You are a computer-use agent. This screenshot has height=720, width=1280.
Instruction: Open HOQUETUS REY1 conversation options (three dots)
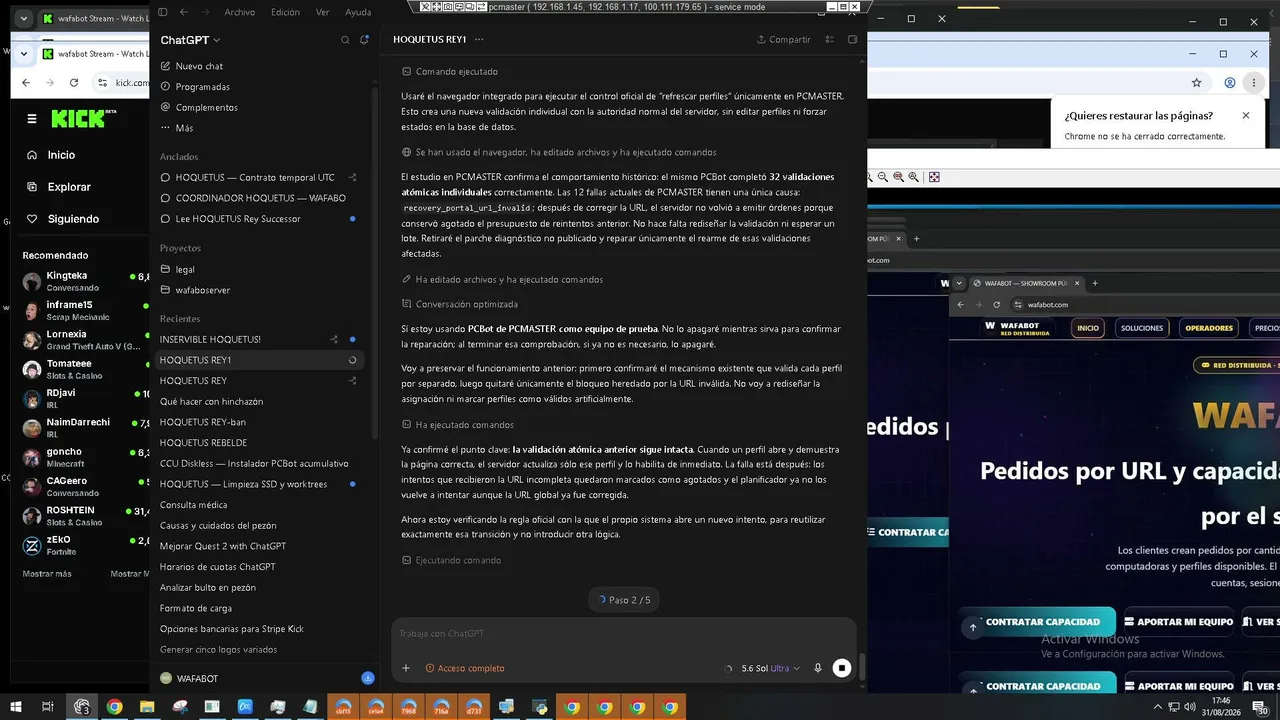[x=479, y=40]
